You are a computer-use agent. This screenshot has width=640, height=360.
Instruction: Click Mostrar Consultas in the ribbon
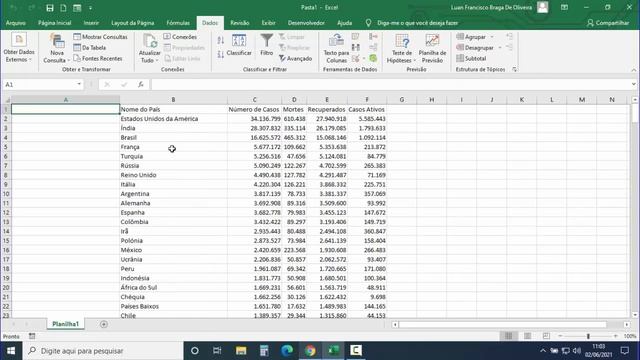[100, 37]
